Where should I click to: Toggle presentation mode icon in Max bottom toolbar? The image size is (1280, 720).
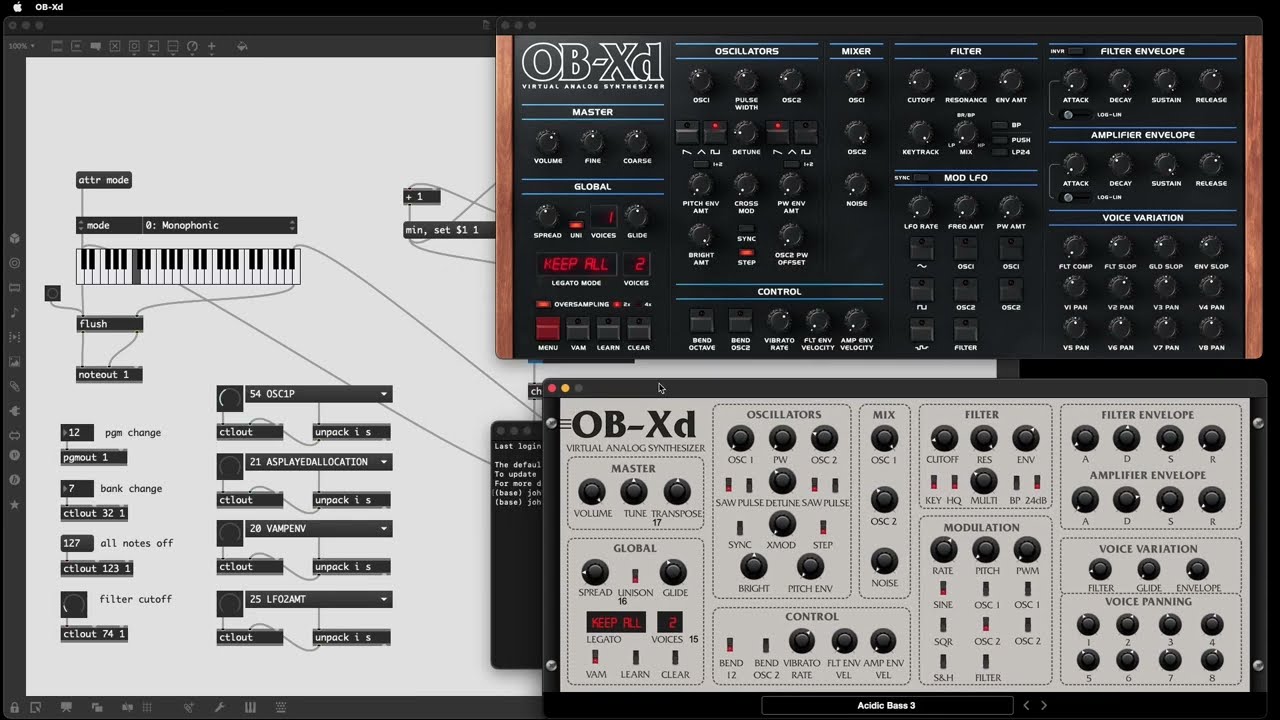67,707
